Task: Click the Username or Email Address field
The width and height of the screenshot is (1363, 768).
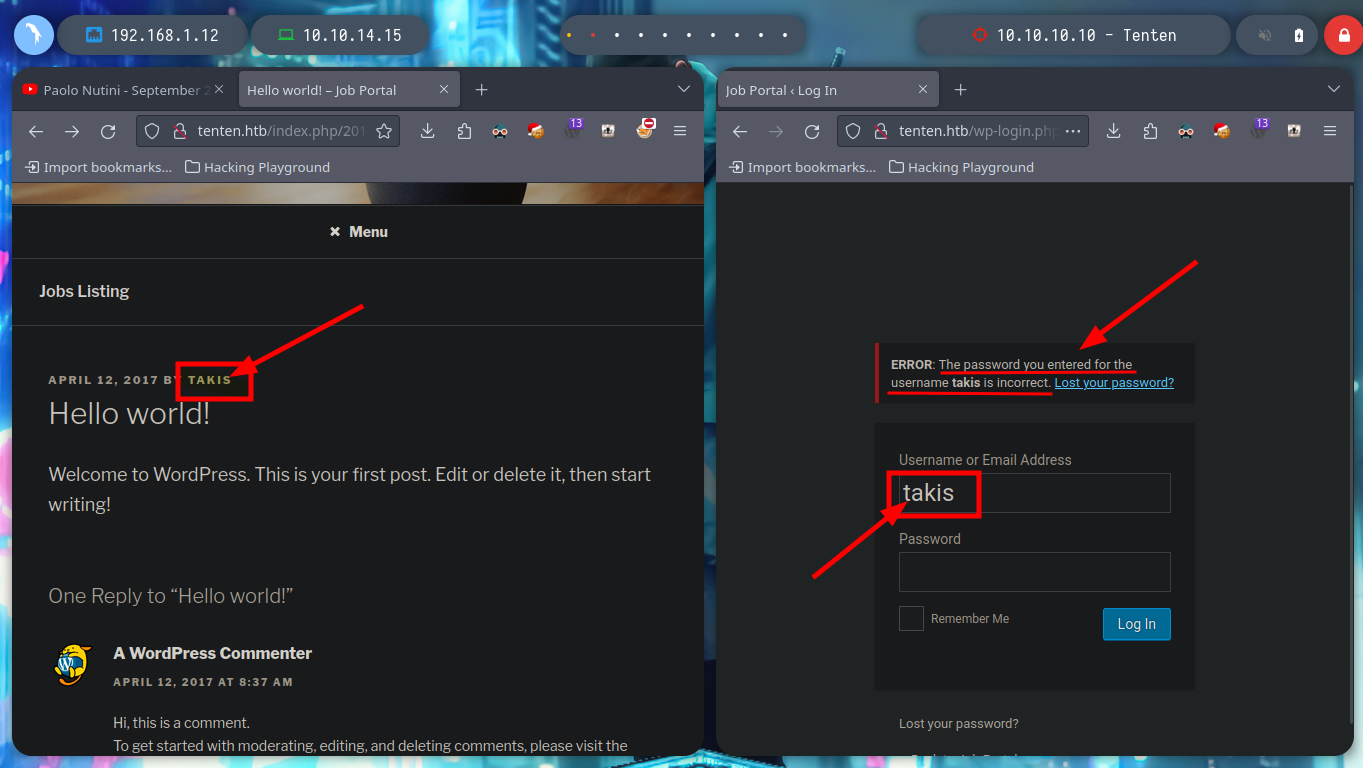Action: pos(1034,493)
